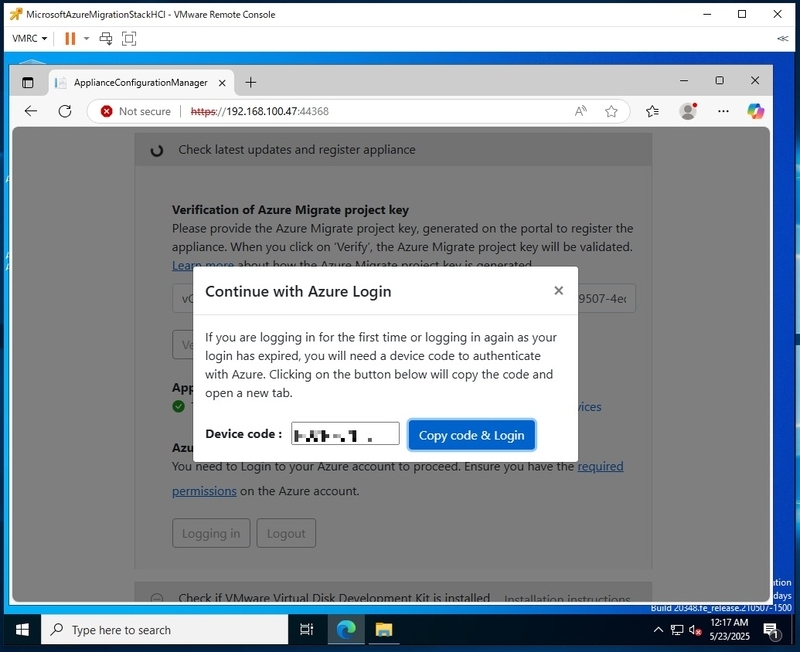Image resolution: width=800 pixels, height=652 pixels.
Task: Go back in Edge browser
Action: pyautogui.click(x=31, y=111)
